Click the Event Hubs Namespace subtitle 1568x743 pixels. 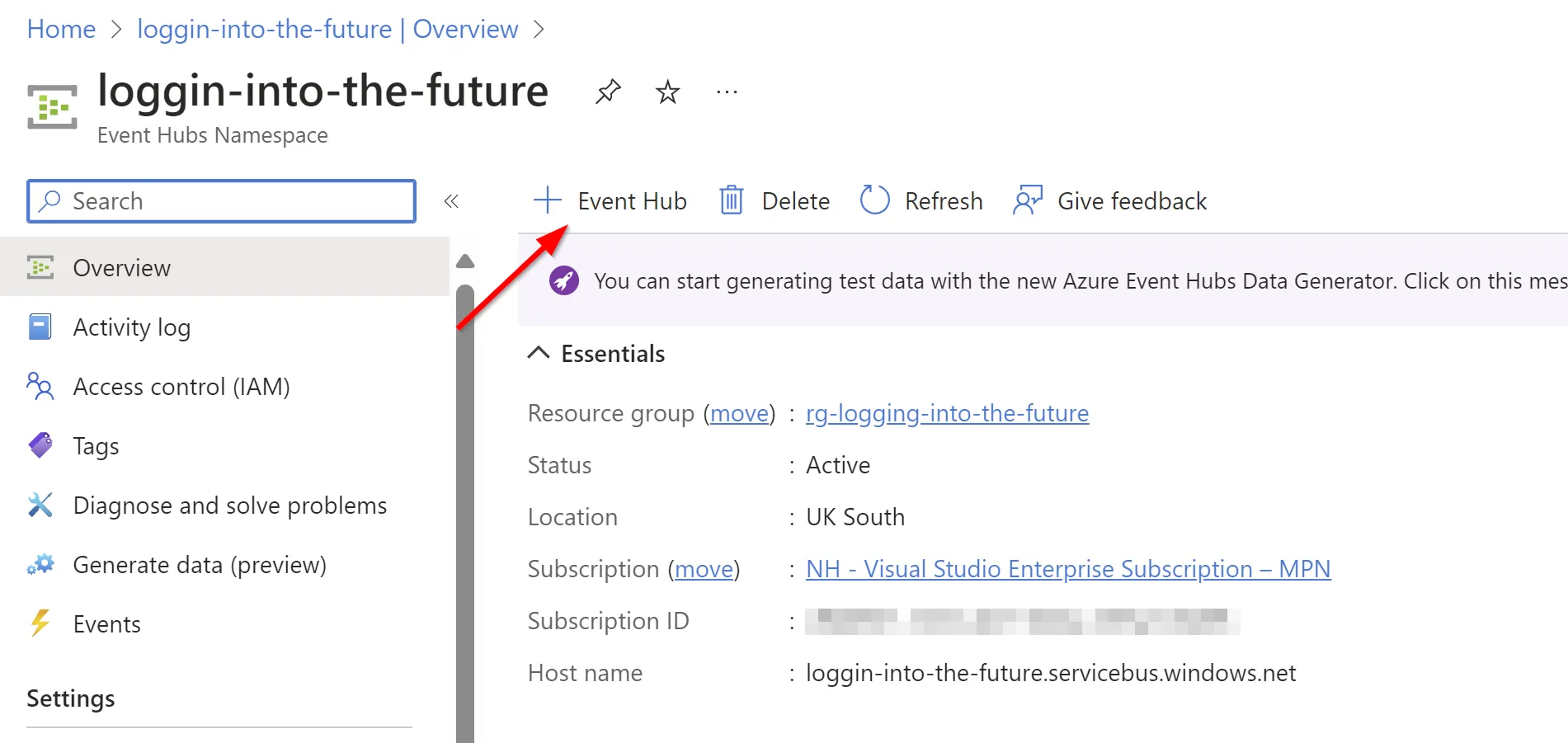213,135
